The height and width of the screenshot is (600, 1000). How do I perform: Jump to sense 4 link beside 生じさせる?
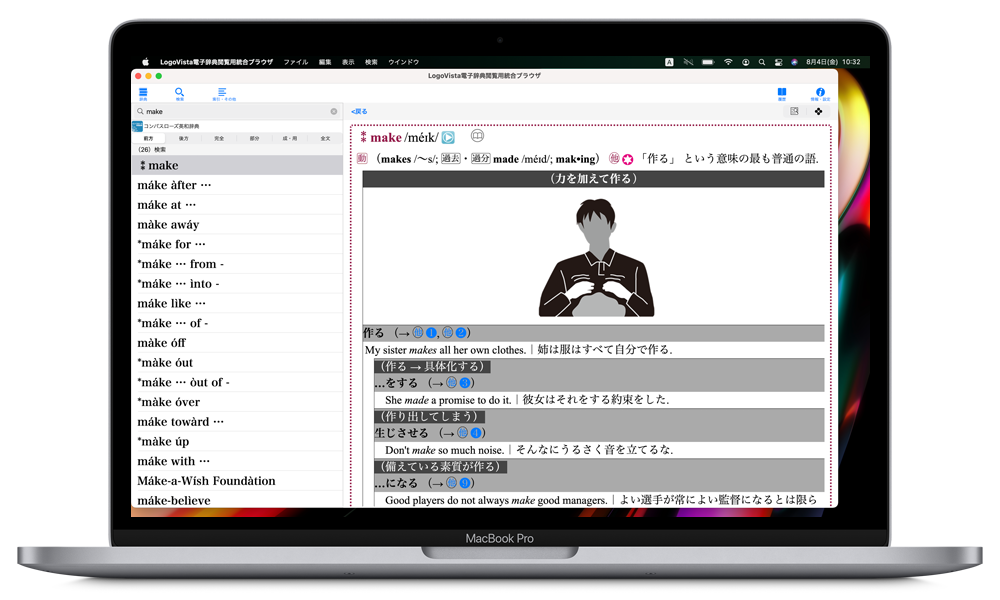point(476,433)
